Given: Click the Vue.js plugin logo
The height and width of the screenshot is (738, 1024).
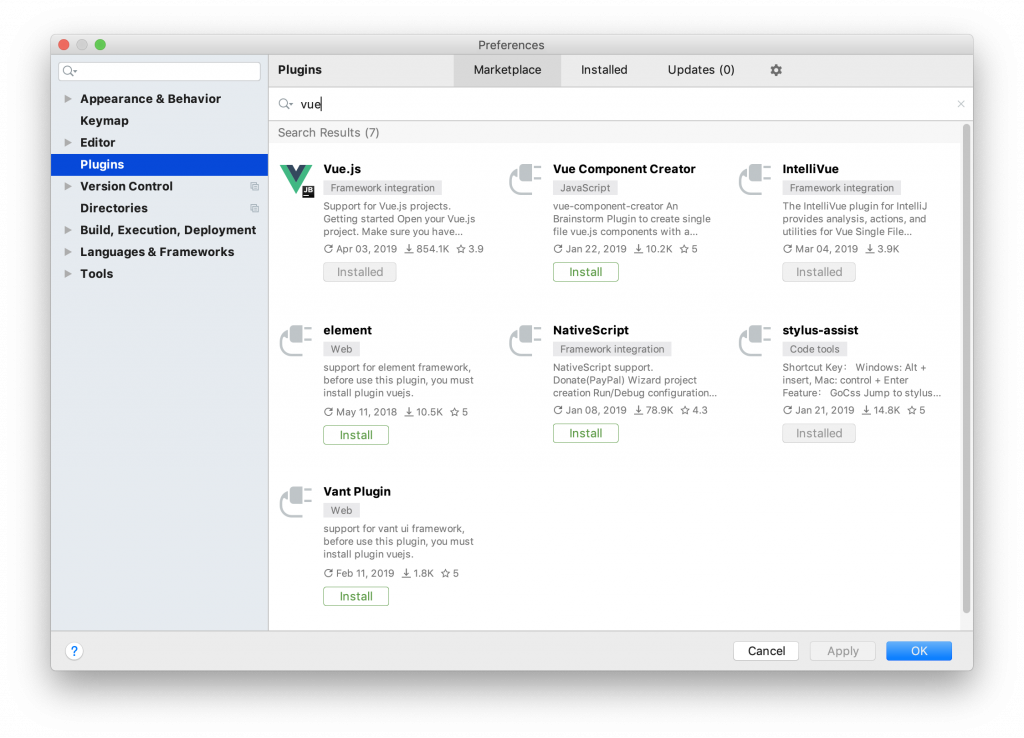Looking at the screenshot, I should [x=297, y=180].
